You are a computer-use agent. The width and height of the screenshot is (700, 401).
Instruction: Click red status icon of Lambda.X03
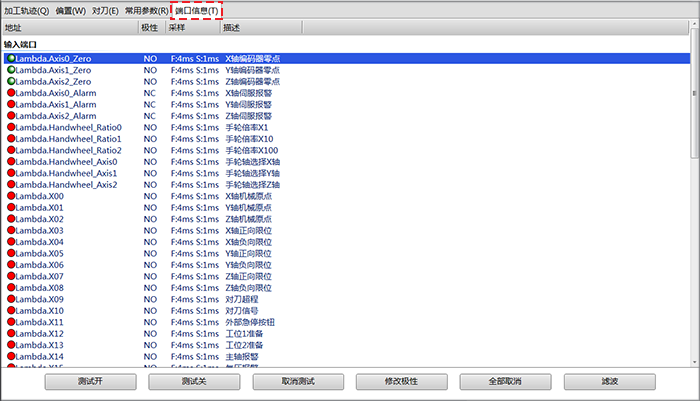pos(11,230)
